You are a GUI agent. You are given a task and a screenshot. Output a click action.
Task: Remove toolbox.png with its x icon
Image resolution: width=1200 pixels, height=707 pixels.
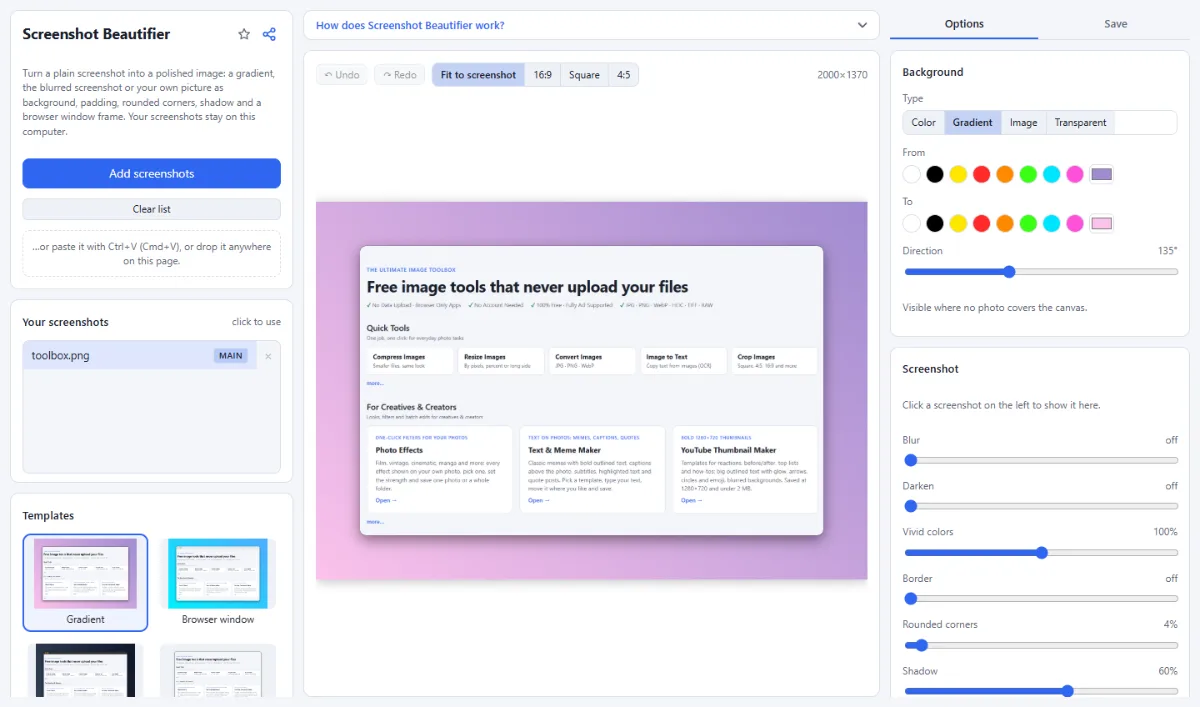[x=268, y=356]
